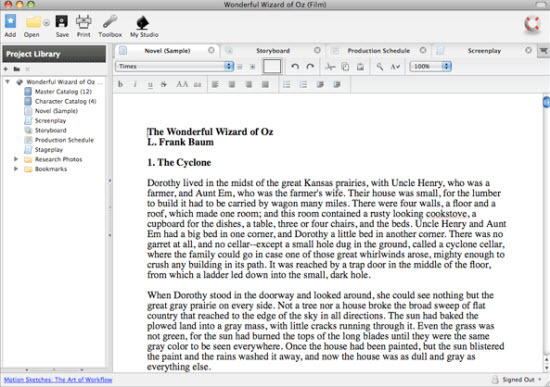This screenshot has width=550, height=387.
Task: Expand the Research Photos folder
Action: [16, 159]
